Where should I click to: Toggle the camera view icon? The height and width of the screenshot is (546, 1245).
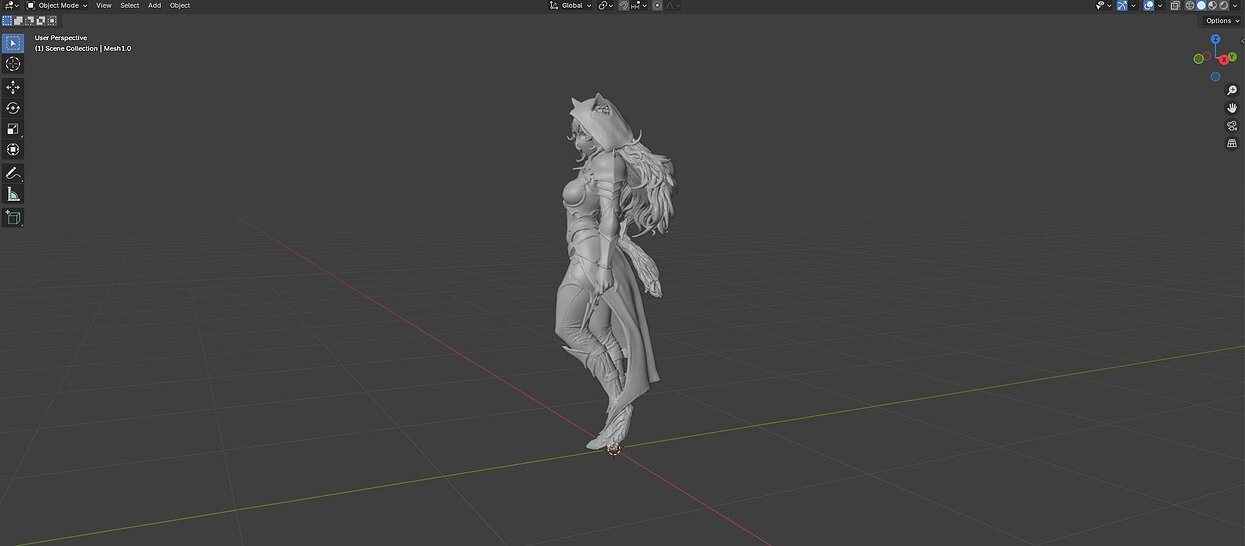[1232, 126]
